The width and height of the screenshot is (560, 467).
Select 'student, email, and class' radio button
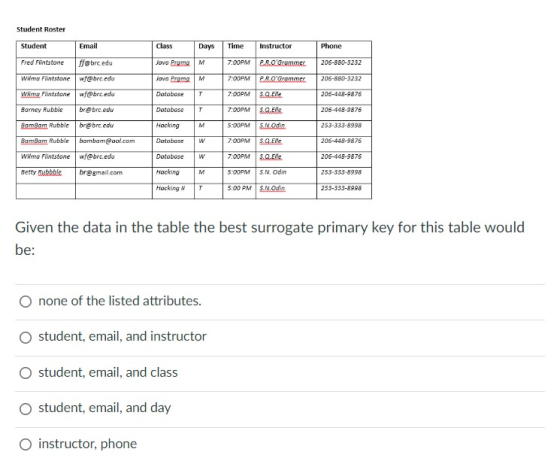tap(25, 373)
